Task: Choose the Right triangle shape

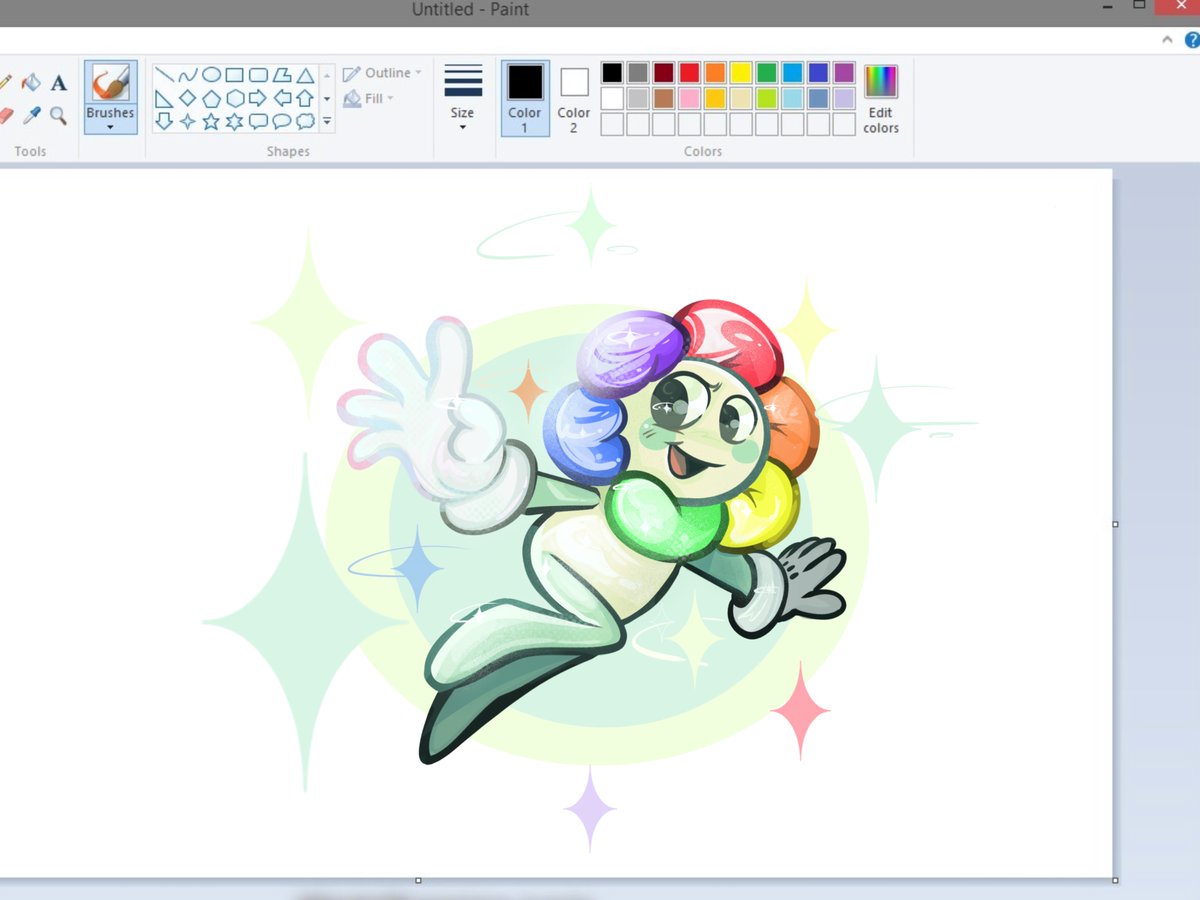Action: click(x=165, y=98)
